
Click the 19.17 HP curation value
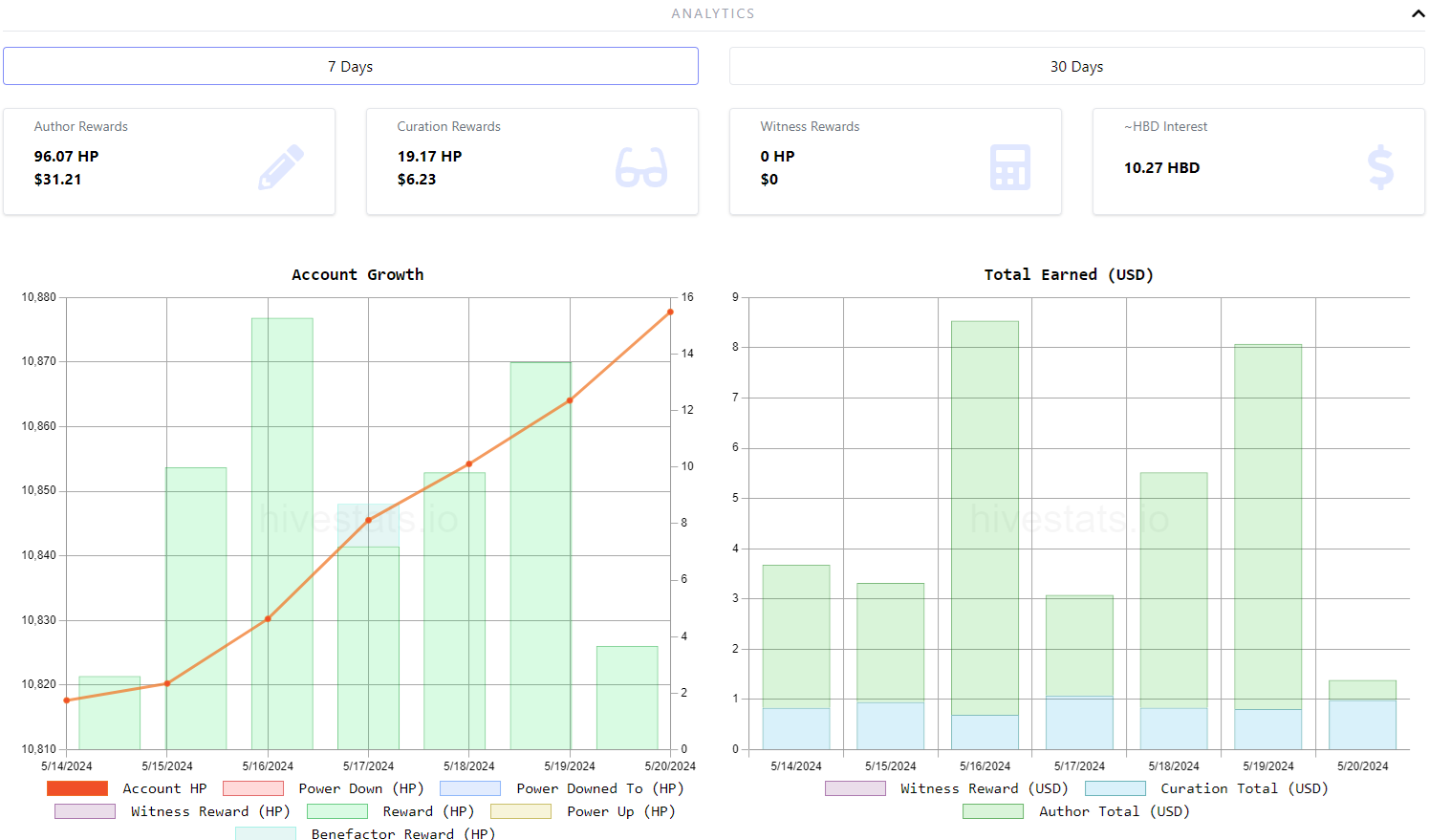pyautogui.click(x=430, y=156)
